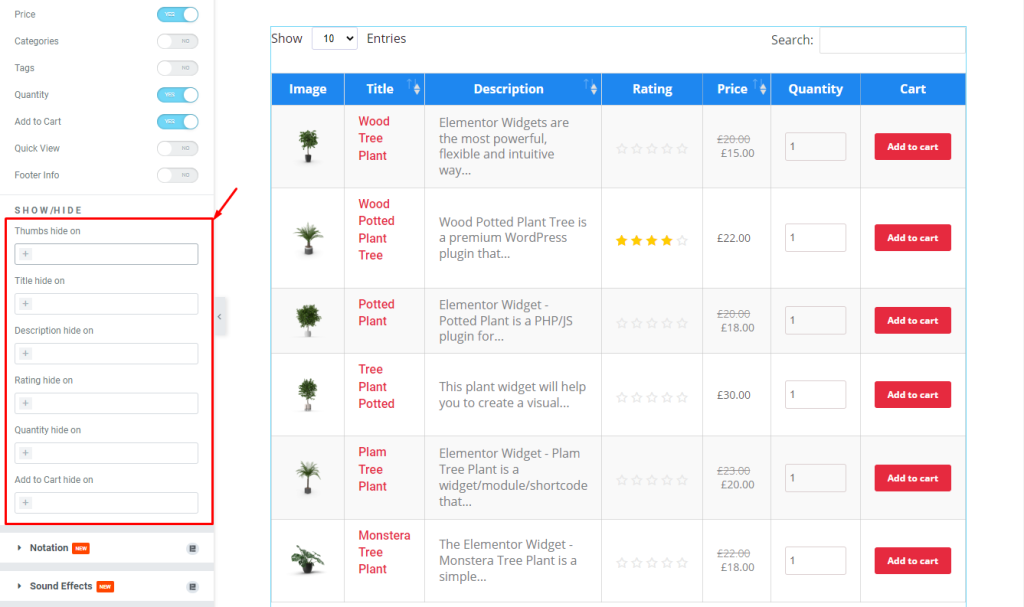Open the Monstera Tree Plant link
Image resolution: width=1024 pixels, height=607 pixels.
pyautogui.click(x=384, y=552)
